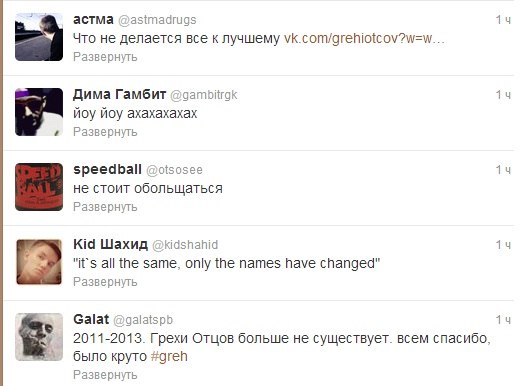Open астма's profile avatar
Screen dimensions: 528x386
pos(39,37)
